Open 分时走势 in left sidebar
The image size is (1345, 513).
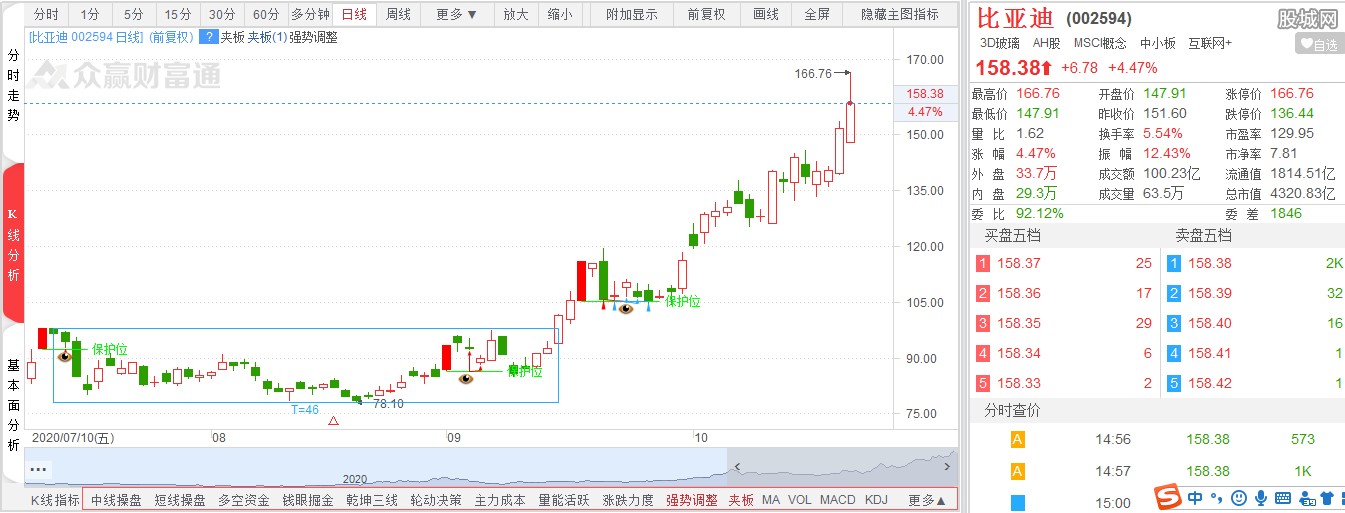(x=13, y=86)
